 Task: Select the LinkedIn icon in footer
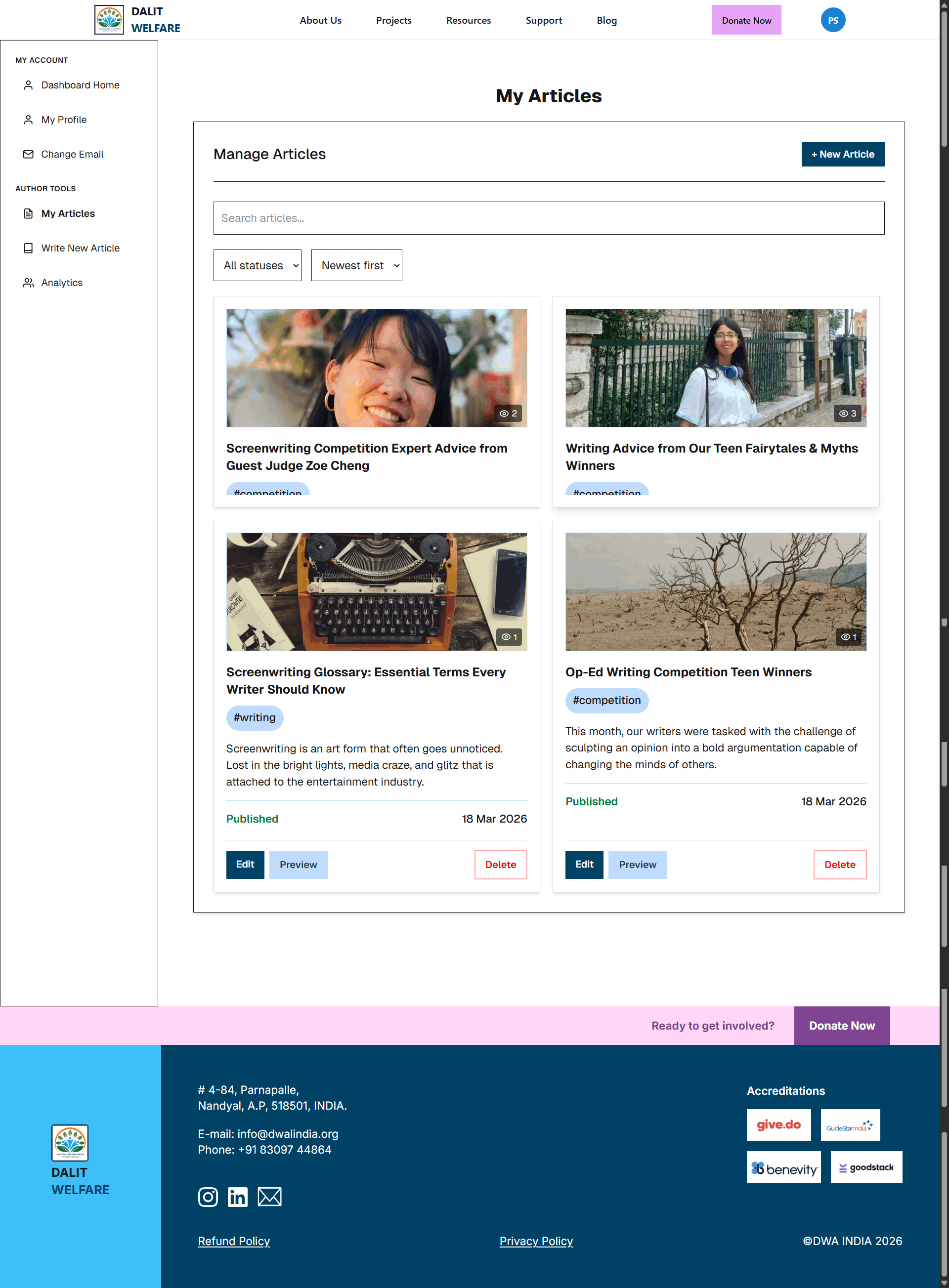point(238,1197)
